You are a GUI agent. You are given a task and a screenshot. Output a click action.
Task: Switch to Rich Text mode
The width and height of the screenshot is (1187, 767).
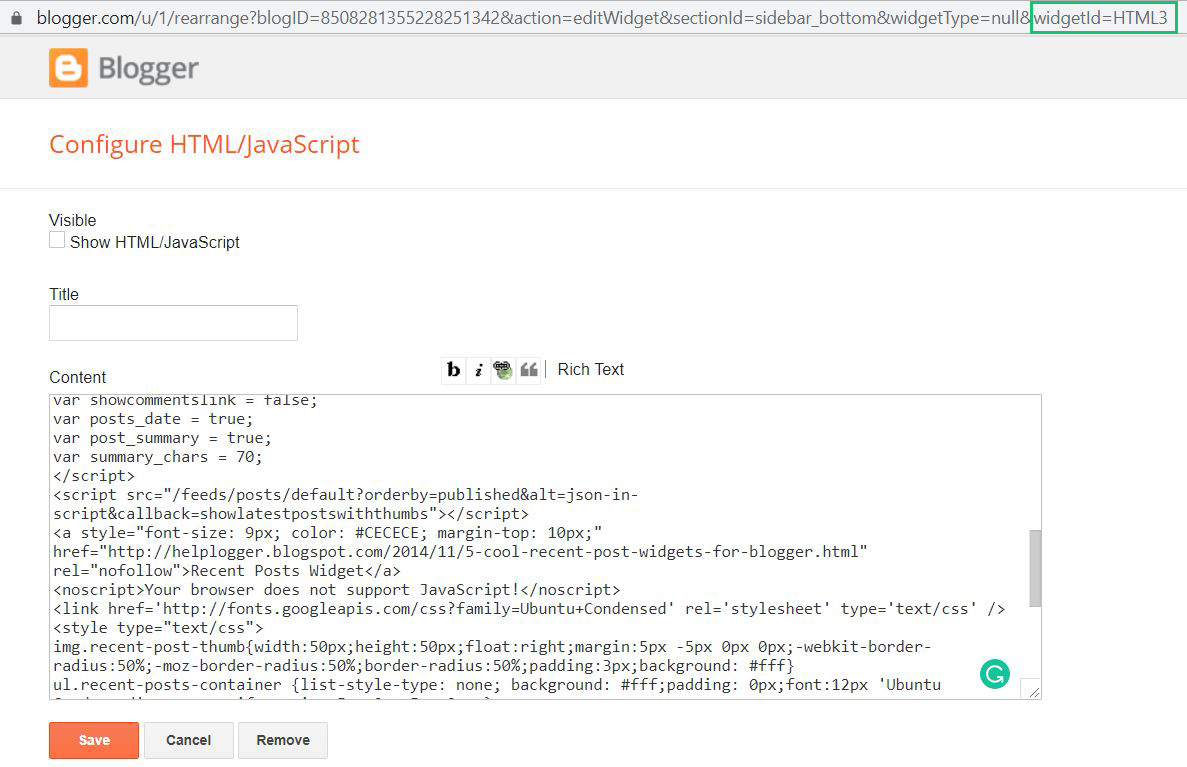(590, 369)
